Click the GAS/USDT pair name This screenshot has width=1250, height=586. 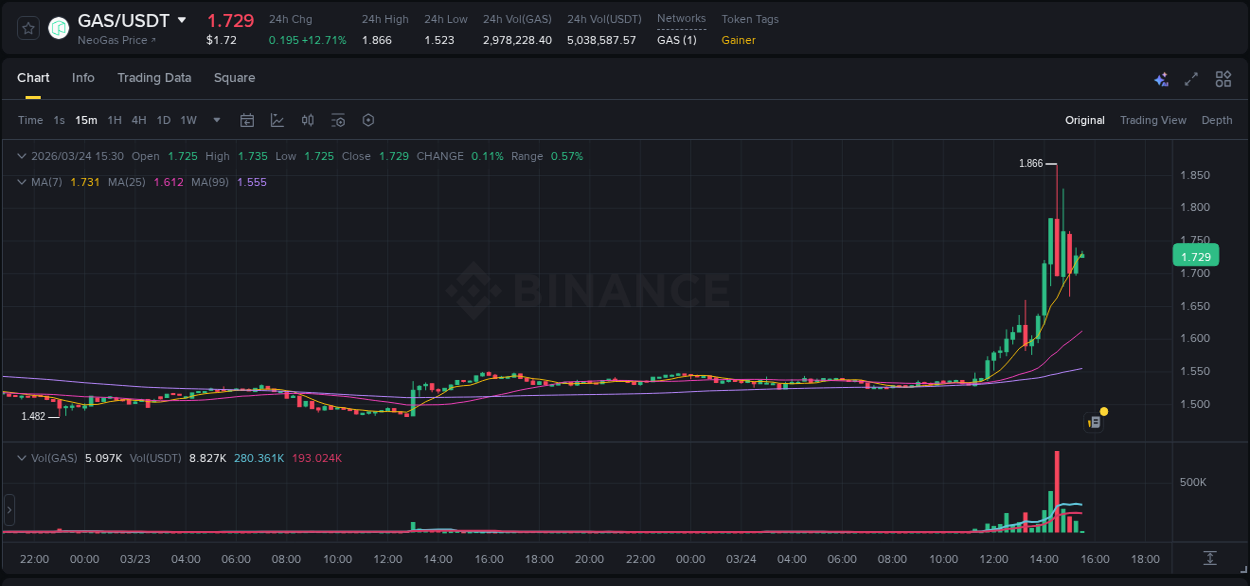coord(124,20)
